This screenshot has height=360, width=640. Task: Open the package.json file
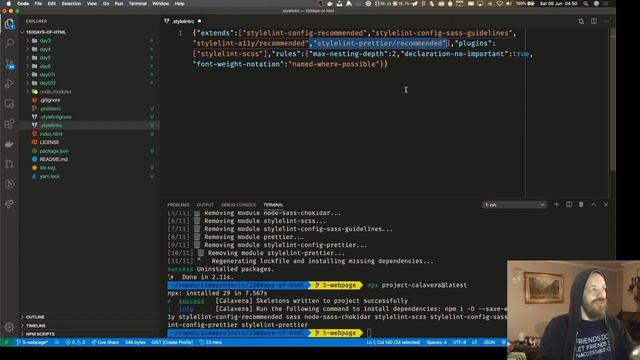[x=54, y=151]
